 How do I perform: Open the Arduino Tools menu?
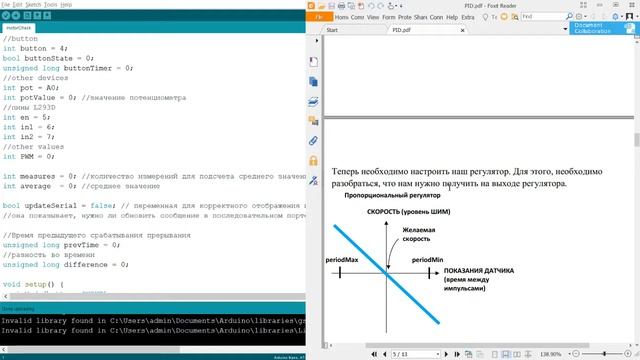tap(51, 4)
